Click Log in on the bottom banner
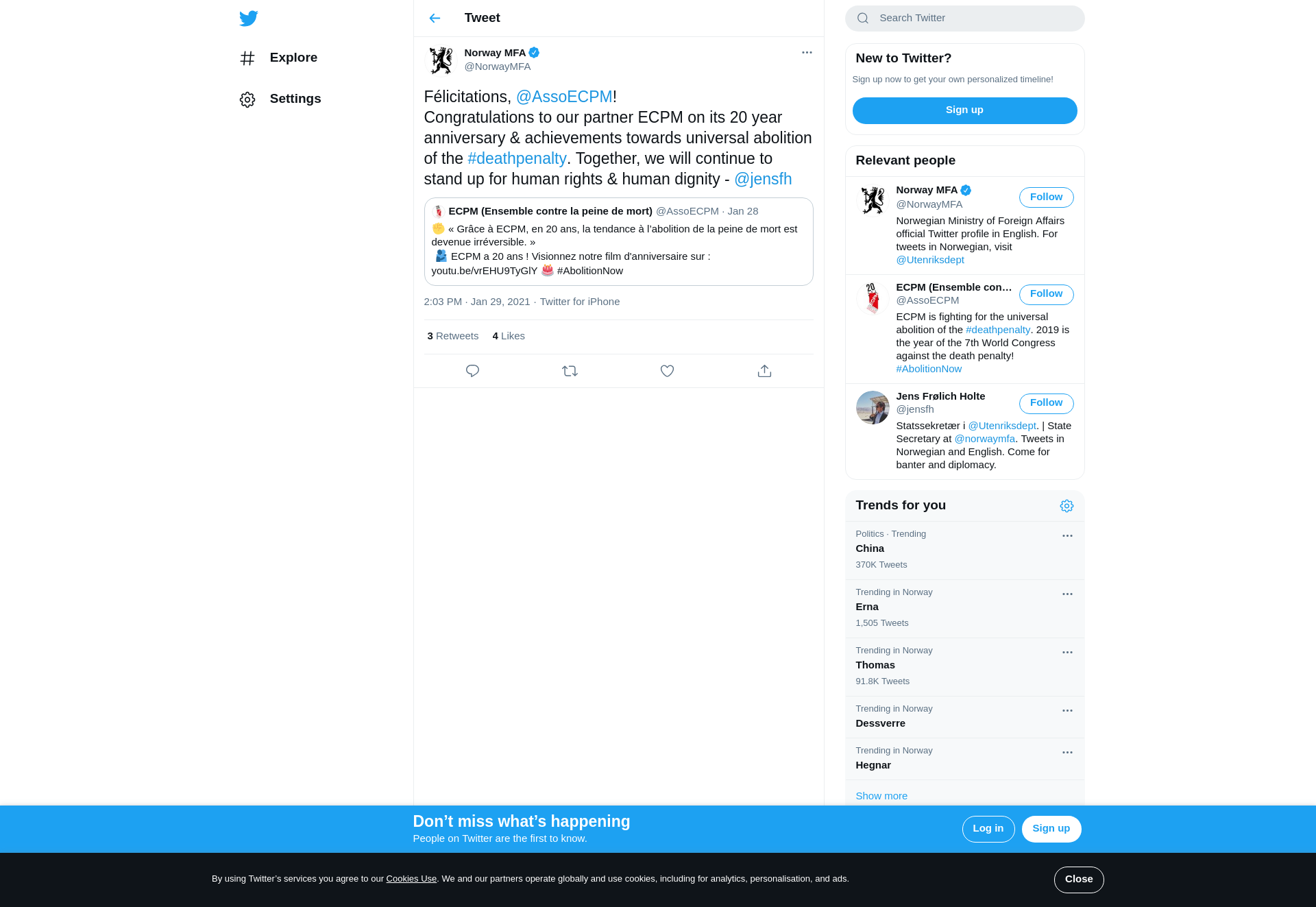1316x907 pixels. 988,829
